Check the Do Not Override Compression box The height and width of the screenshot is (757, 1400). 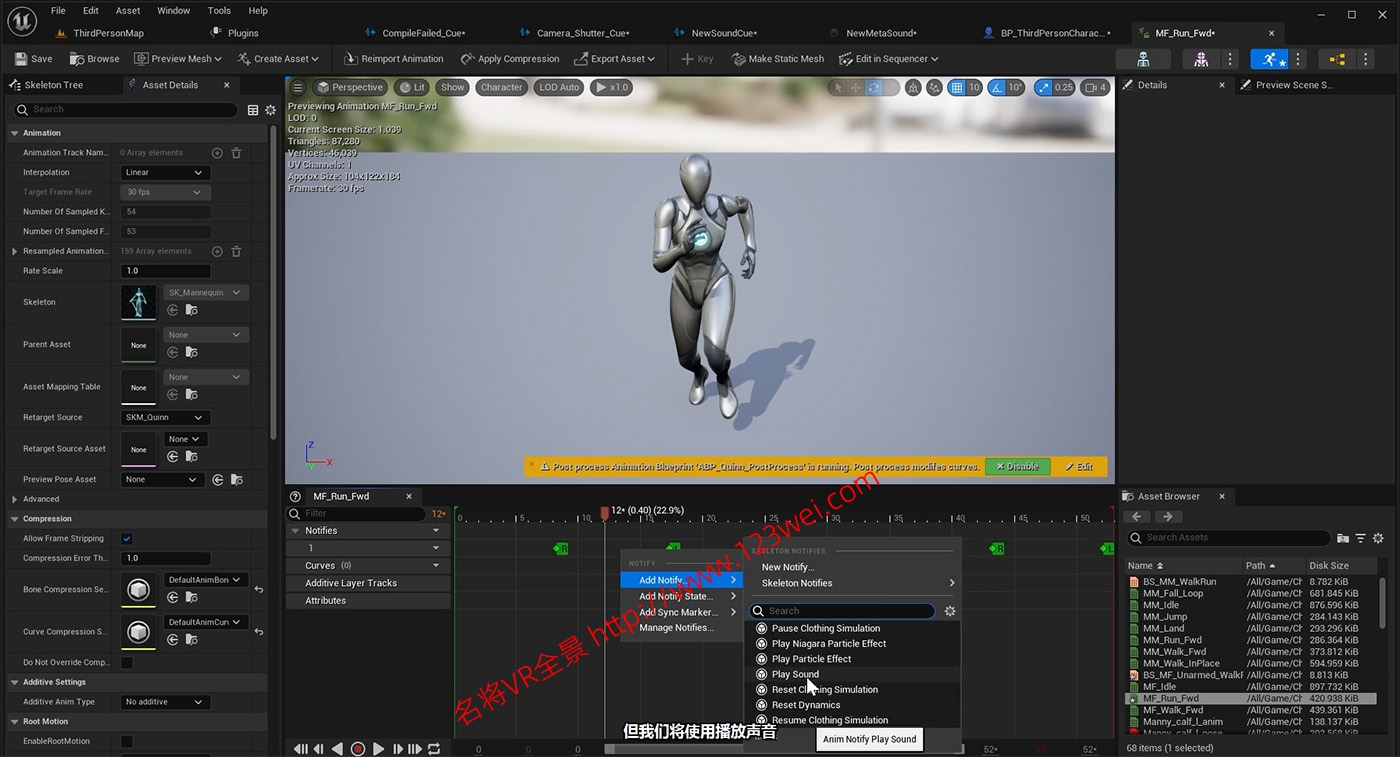point(127,662)
